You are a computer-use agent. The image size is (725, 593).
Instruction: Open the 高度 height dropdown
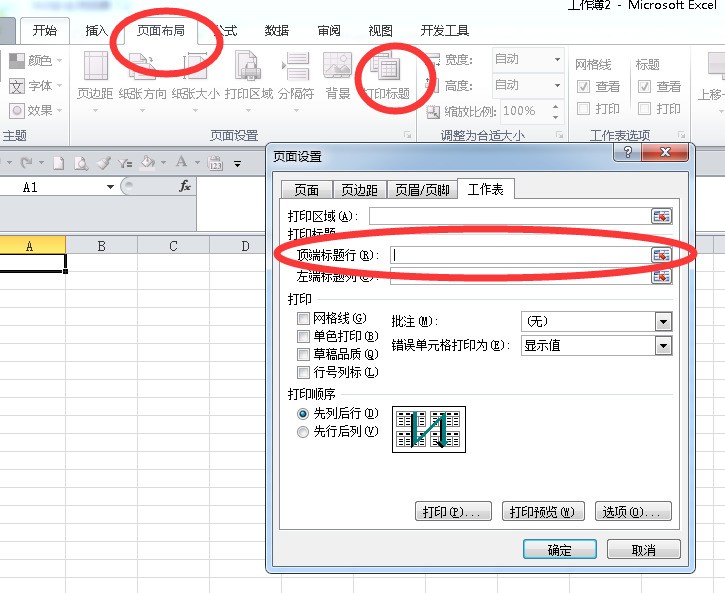[557, 86]
